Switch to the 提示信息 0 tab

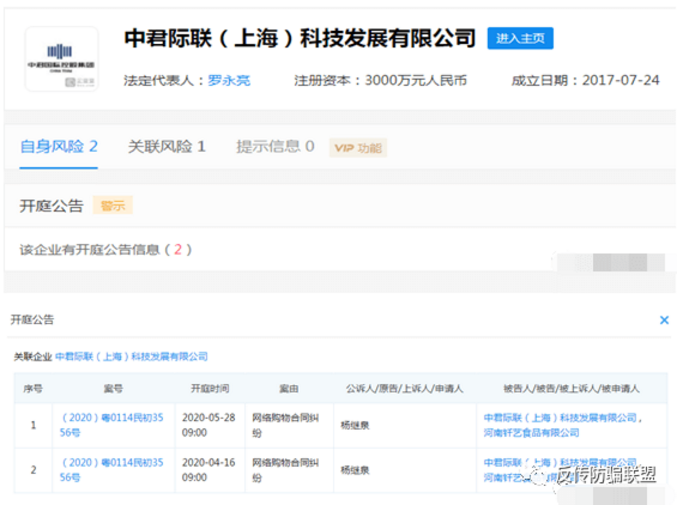(275, 147)
